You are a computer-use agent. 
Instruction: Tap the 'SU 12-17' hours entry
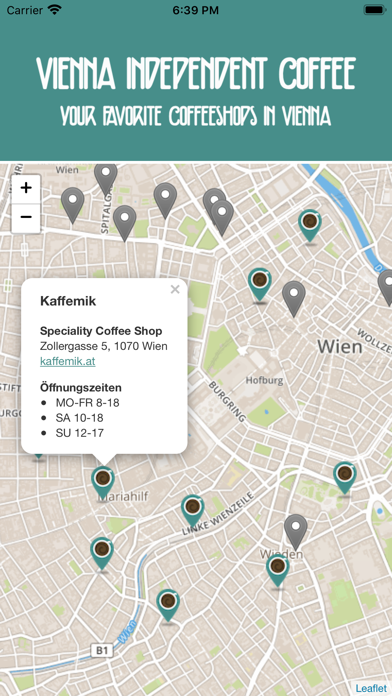[x=80, y=433]
